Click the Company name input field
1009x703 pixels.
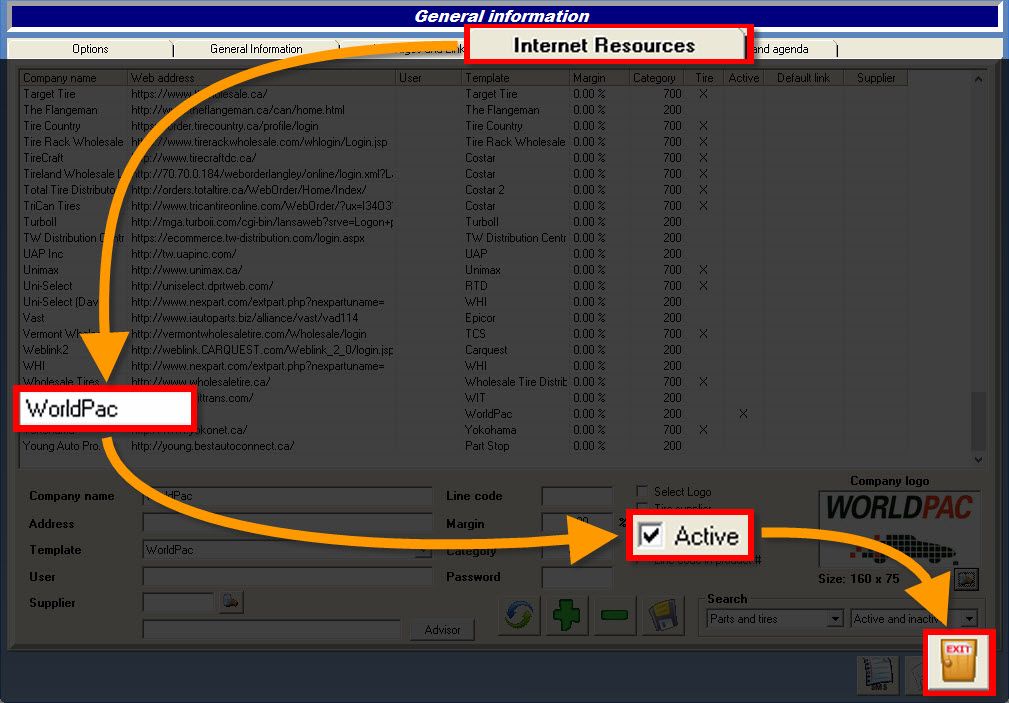(287, 496)
